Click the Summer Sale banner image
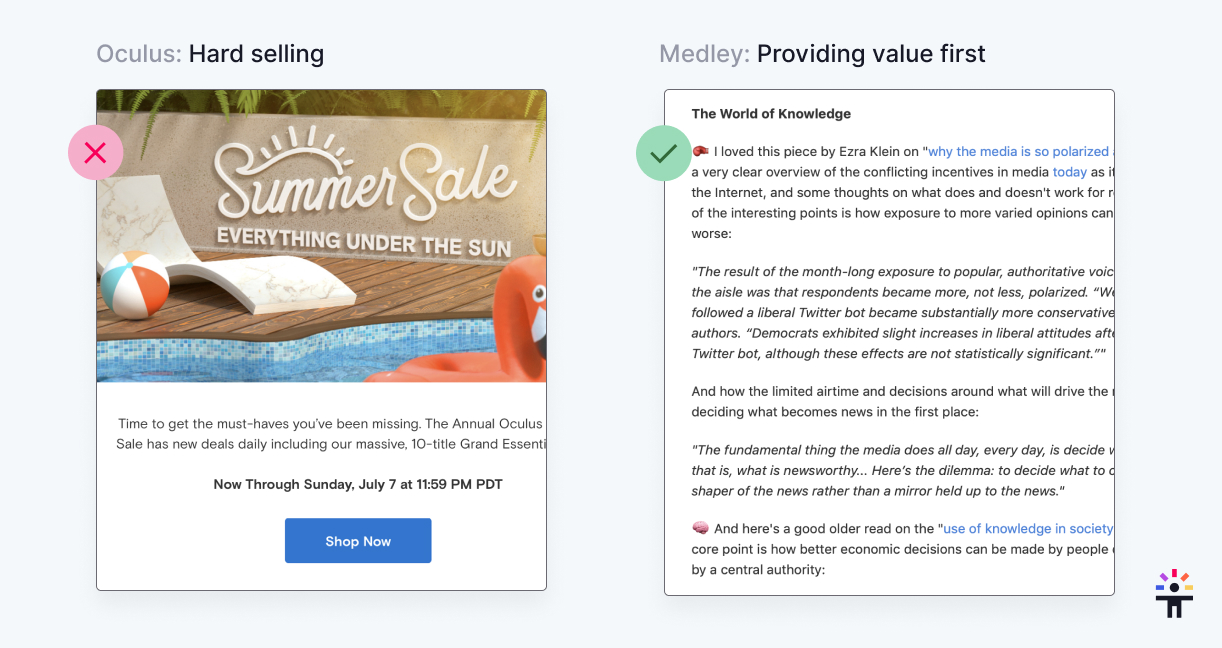The height and width of the screenshot is (648, 1222). coord(321,236)
